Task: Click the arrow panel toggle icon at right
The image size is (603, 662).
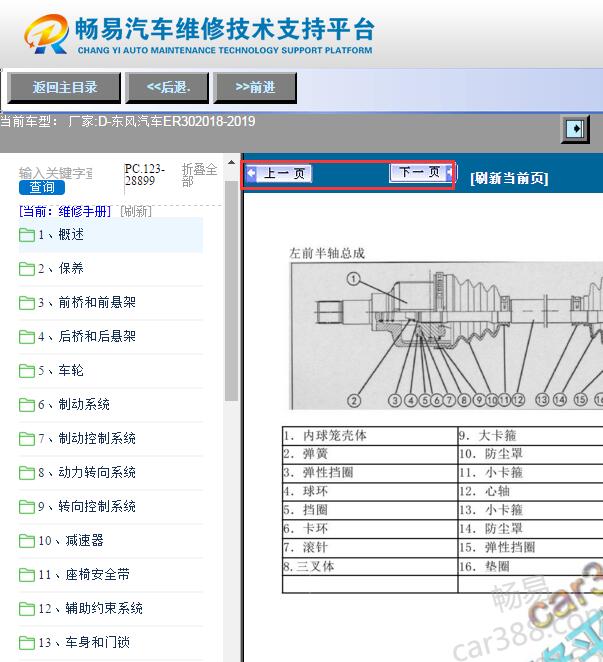Action: click(575, 128)
